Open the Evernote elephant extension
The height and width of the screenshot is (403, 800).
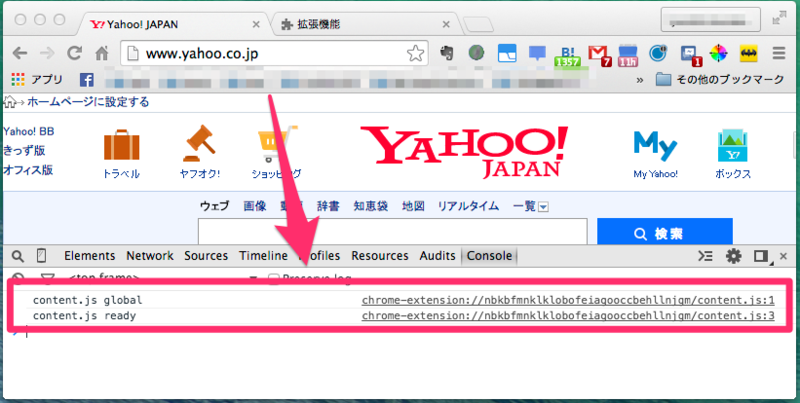coord(446,53)
